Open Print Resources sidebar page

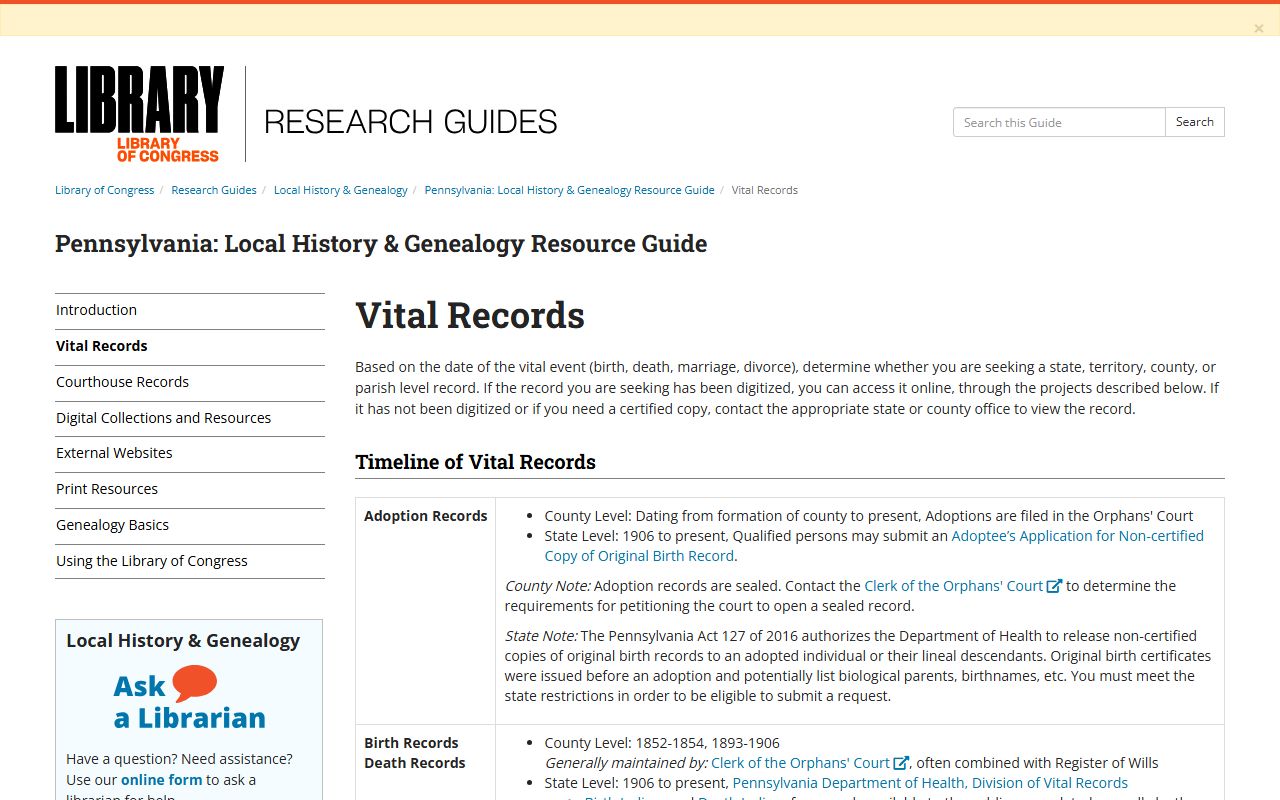[190, 489]
